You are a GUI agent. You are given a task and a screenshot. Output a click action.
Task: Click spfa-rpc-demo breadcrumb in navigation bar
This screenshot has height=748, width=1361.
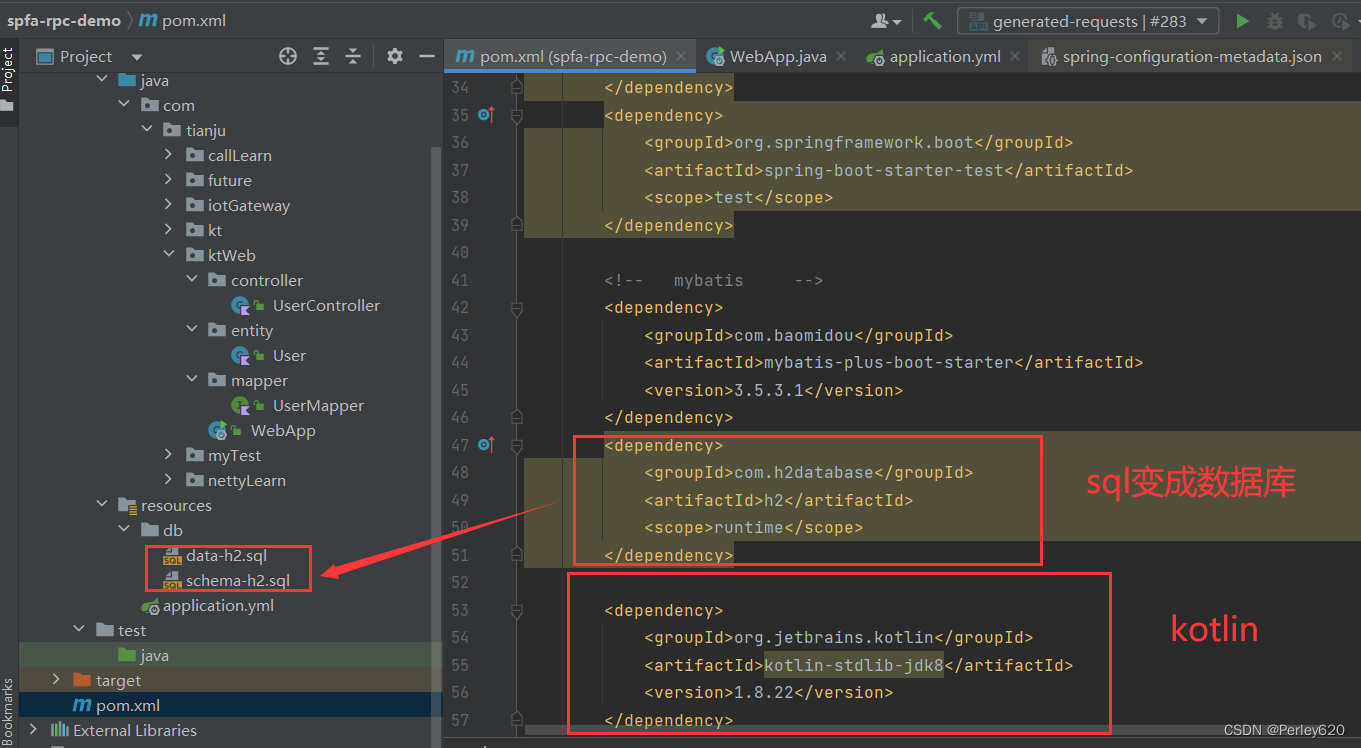click(x=64, y=20)
